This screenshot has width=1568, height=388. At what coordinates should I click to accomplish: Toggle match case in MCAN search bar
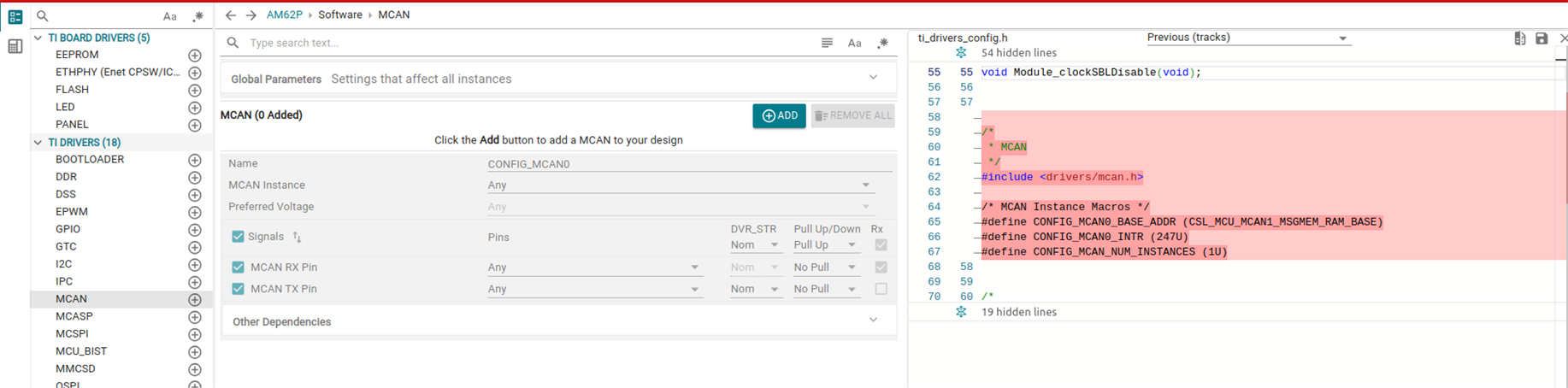pos(854,43)
